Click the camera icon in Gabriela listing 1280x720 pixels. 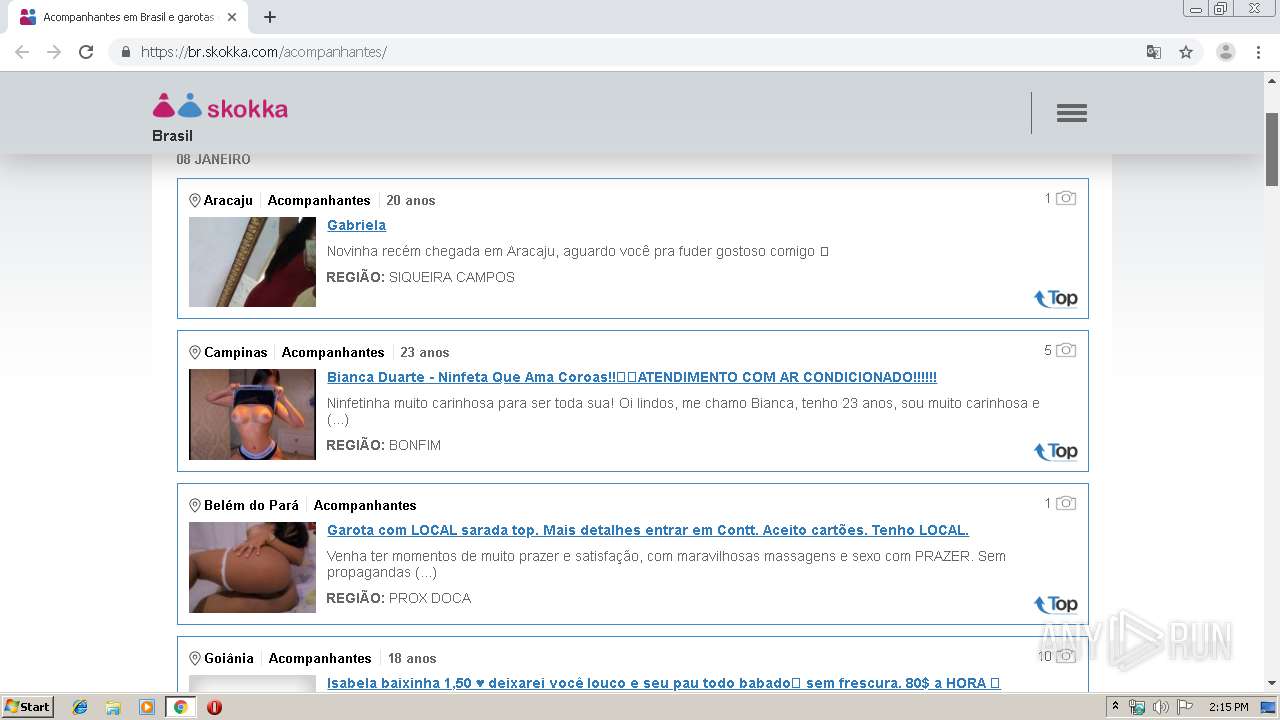point(1066,198)
